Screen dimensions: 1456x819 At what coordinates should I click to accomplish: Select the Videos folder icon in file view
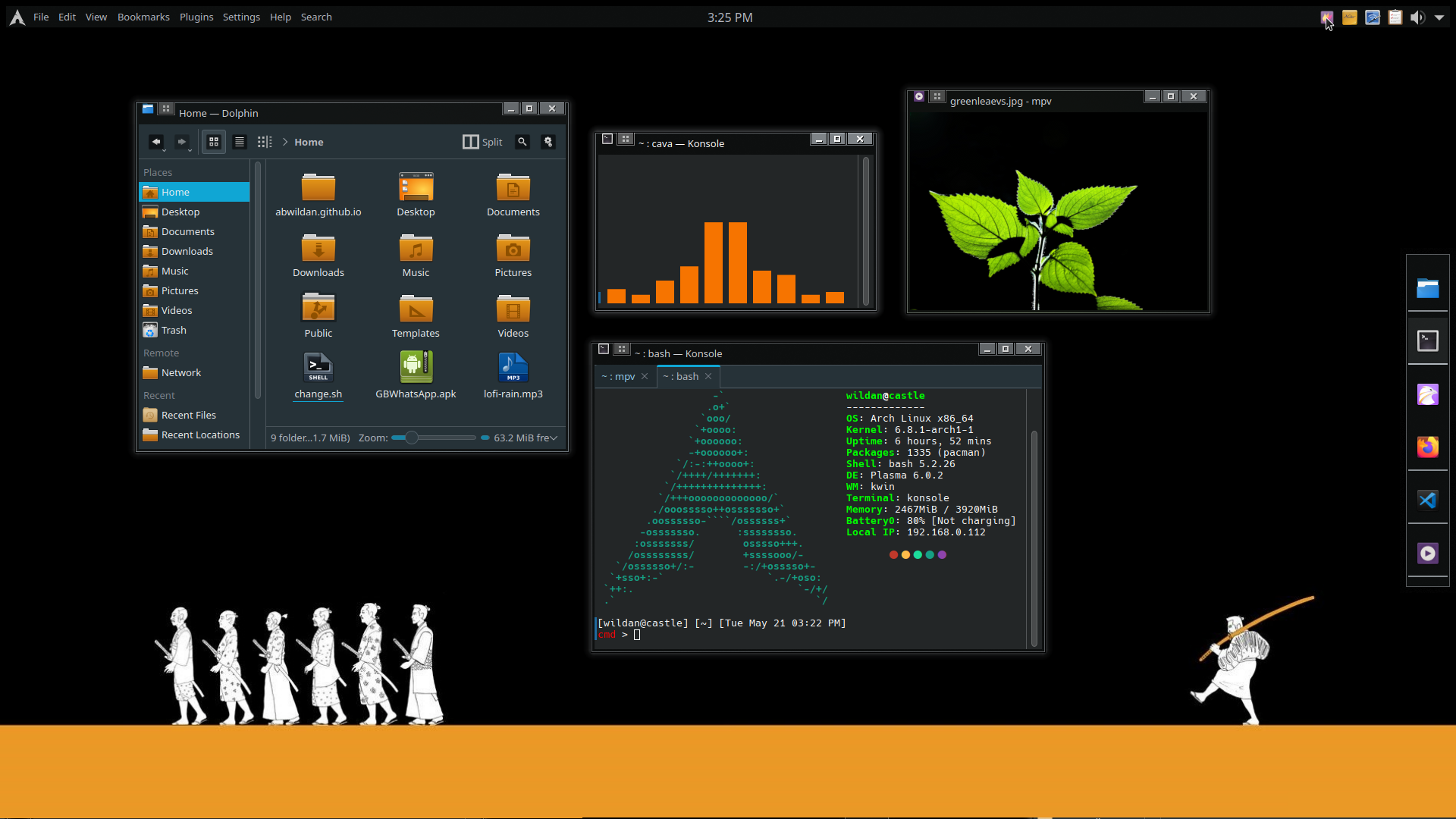point(513,316)
